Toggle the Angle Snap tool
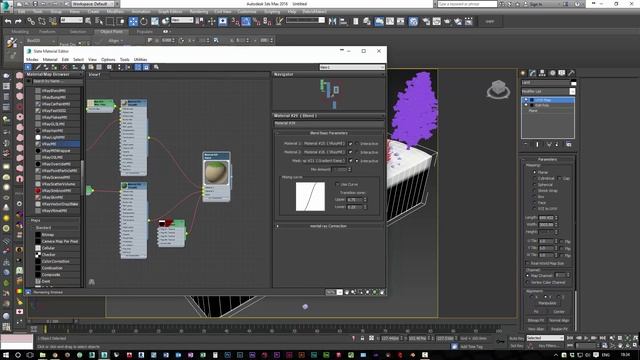This screenshot has width=640, height=360. tap(246, 21)
